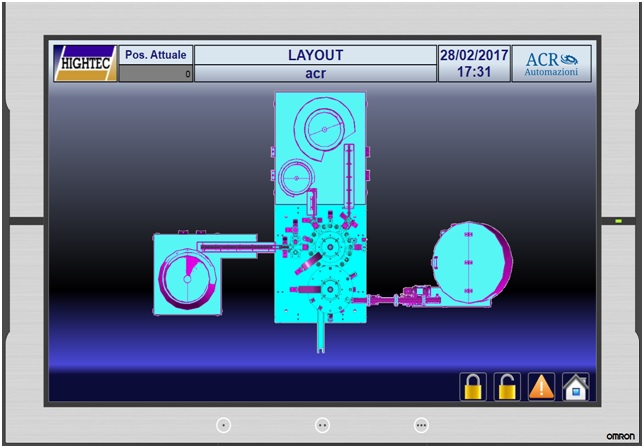
Task: Select the Pos. Attuale value field
Action: (x=156, y=74)
